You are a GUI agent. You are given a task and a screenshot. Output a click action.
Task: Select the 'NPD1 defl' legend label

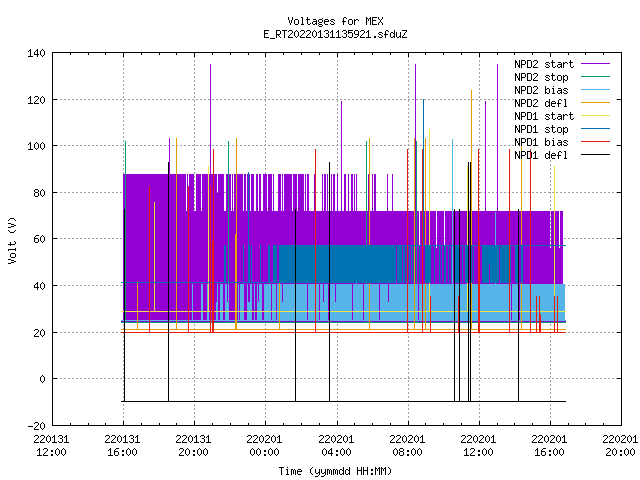point(541,156)
